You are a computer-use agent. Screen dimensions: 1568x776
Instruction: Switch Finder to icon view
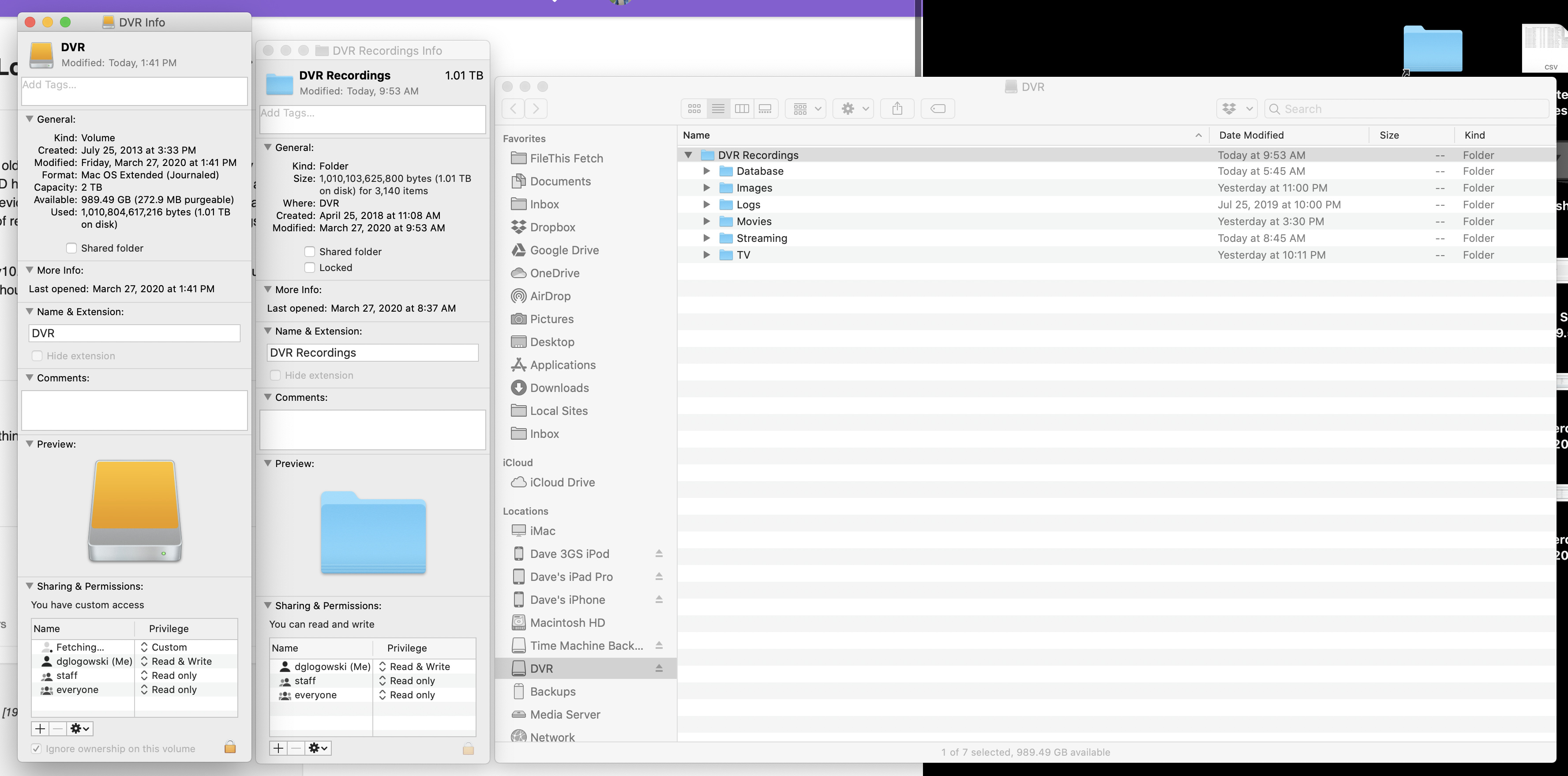(694, 109)
